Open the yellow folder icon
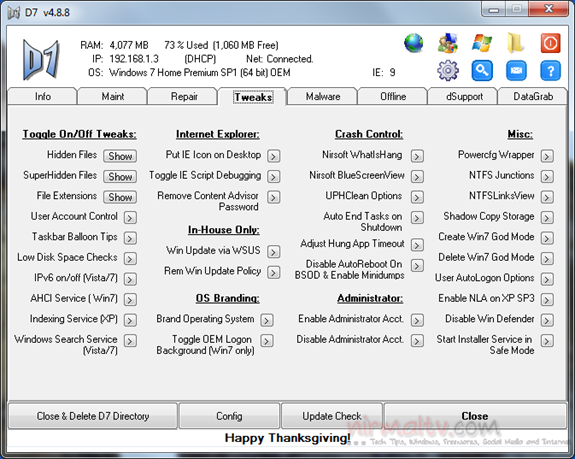This screenshot has width=575, height=459. [x=516, y=43]
